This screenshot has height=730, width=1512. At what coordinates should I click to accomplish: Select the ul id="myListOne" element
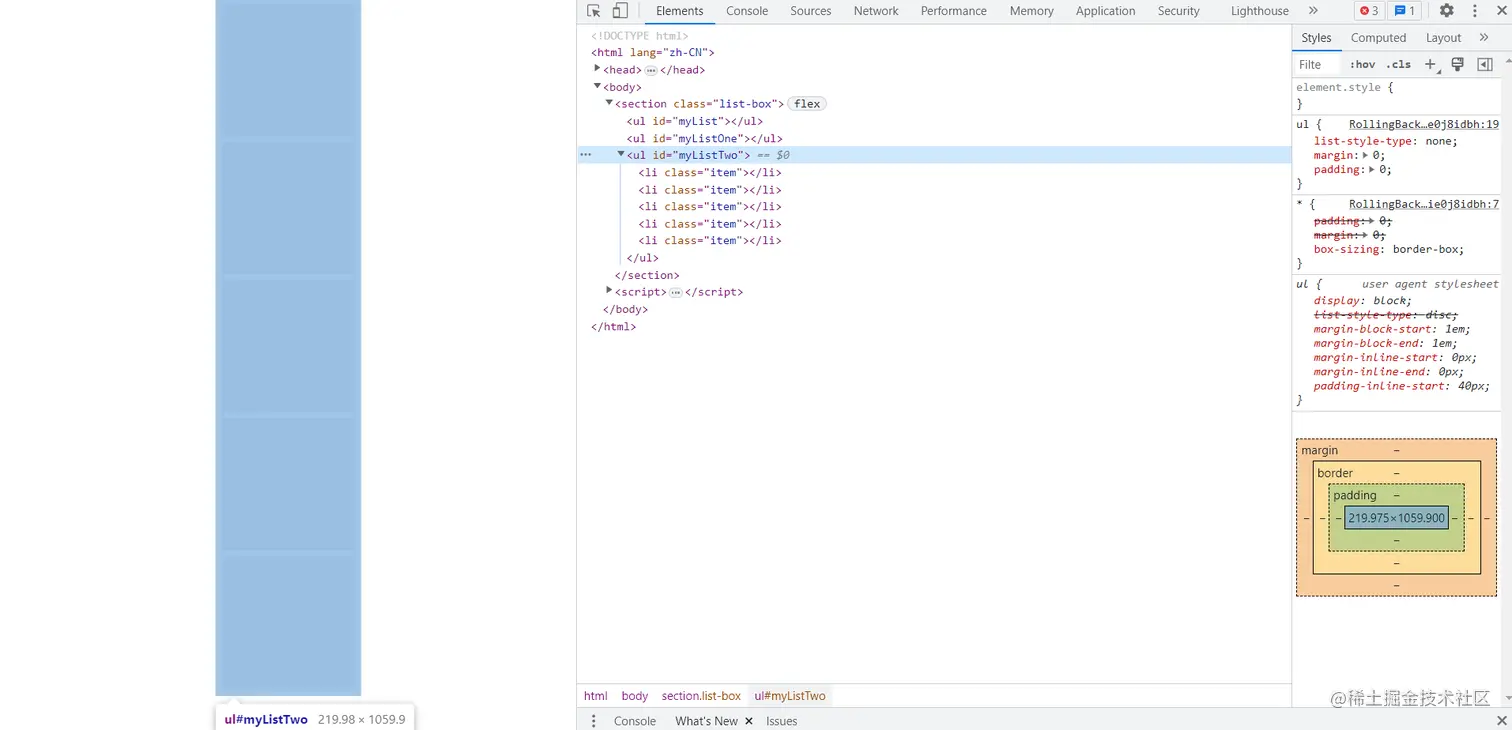tap(705, 138)
